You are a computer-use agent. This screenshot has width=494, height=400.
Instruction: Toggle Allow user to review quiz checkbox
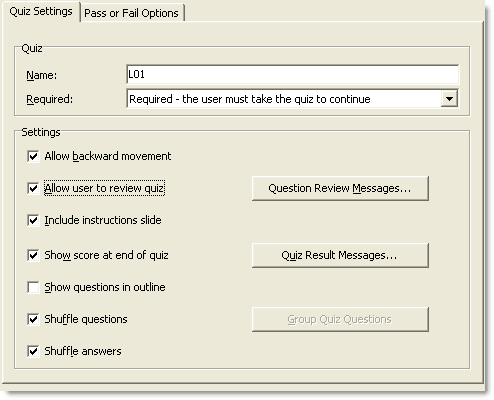[x=33, y=188]
